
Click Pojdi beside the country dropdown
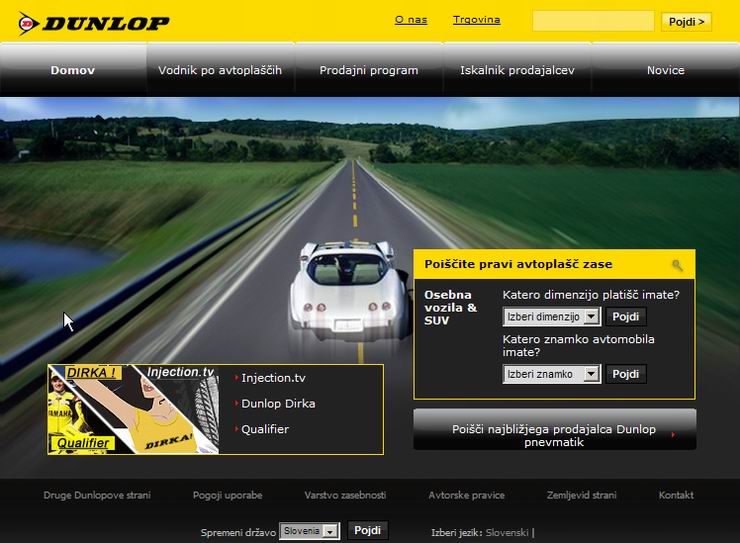tap(368, 530)
